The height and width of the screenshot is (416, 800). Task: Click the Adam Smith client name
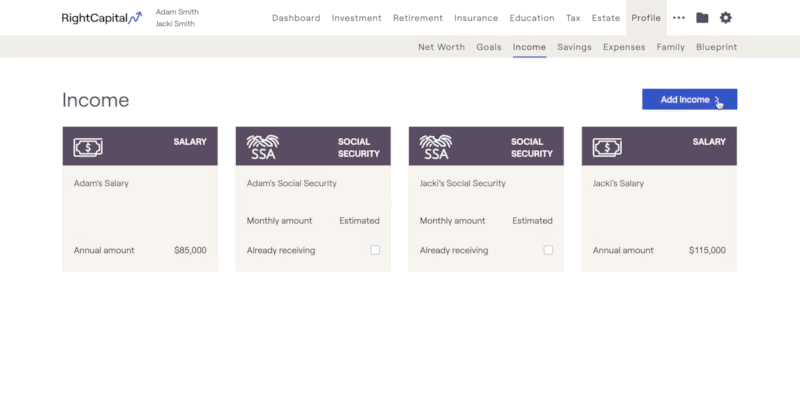(x=177, y=12)
